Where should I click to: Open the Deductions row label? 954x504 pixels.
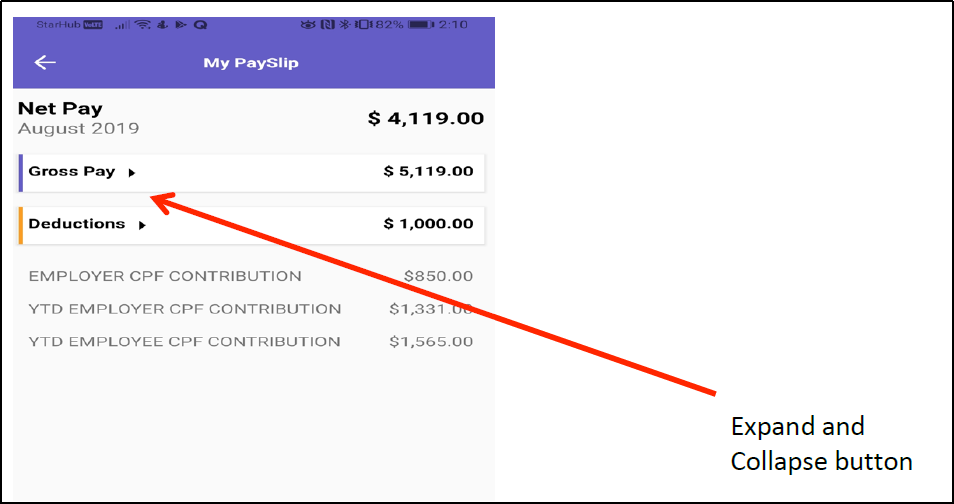[x=77, y=224]
